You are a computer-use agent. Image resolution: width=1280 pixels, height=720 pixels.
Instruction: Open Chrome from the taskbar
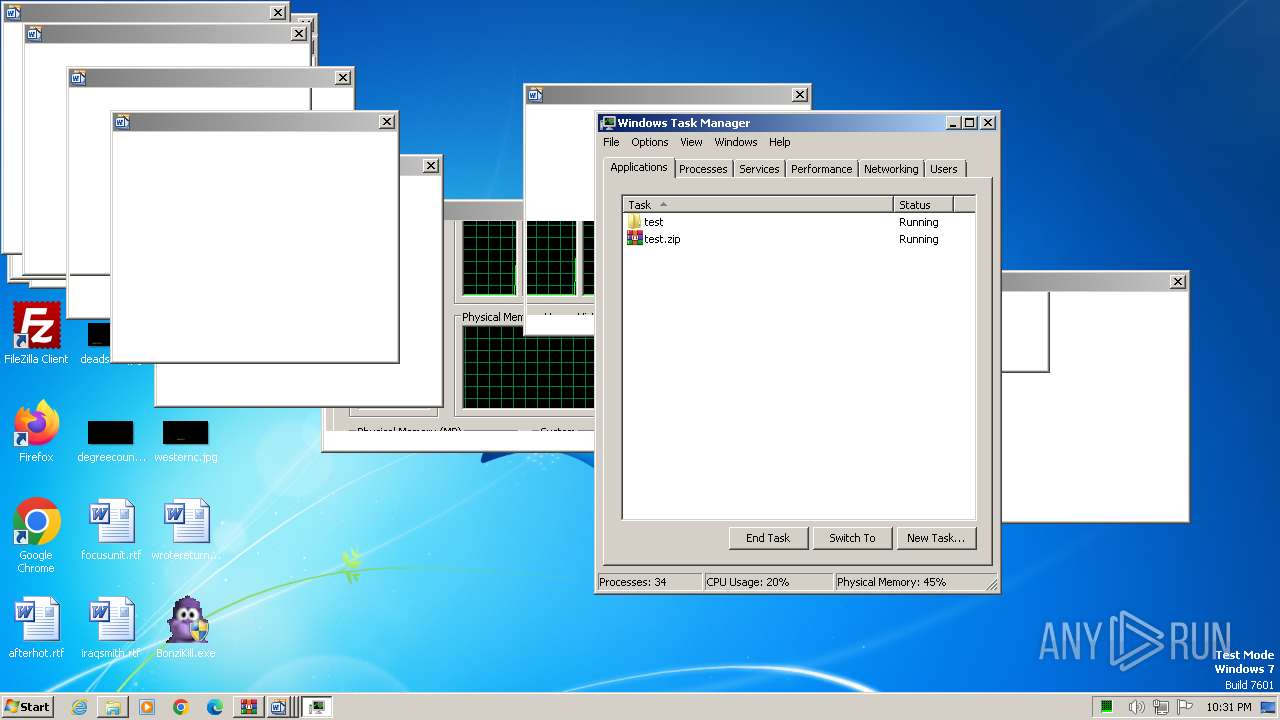pos(181,707)
